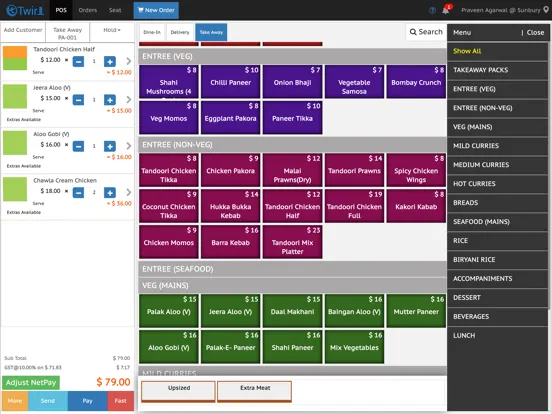Click the blue Pay button
This screenshot has height=414, width=552.
pos(87,401)
